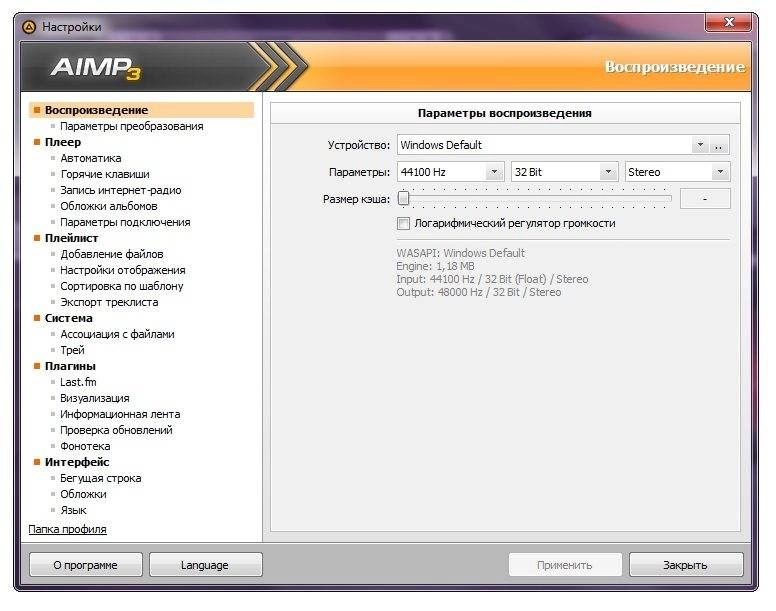The width and height of the screenshot is (776, 611).
Task: Click the Применить button
Action: point(565,564)
